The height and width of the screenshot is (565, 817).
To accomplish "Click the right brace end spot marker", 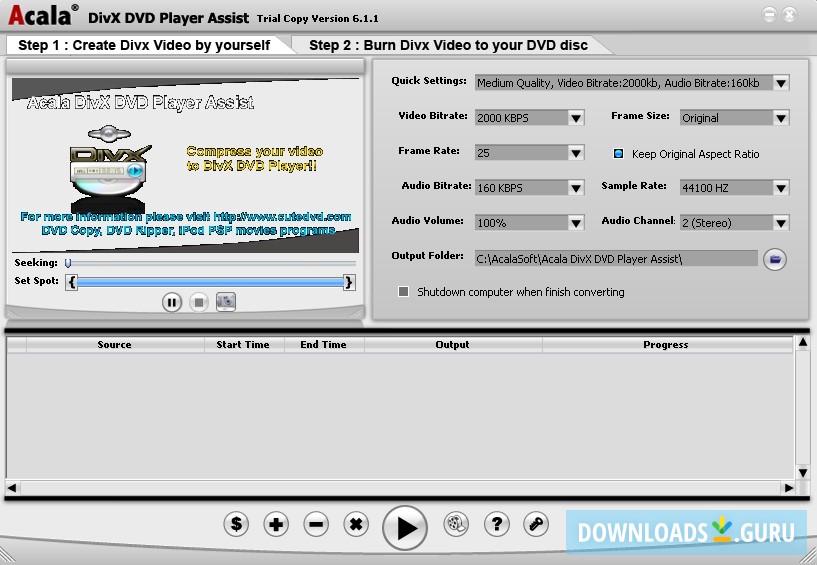I will (x=349, y=282).
